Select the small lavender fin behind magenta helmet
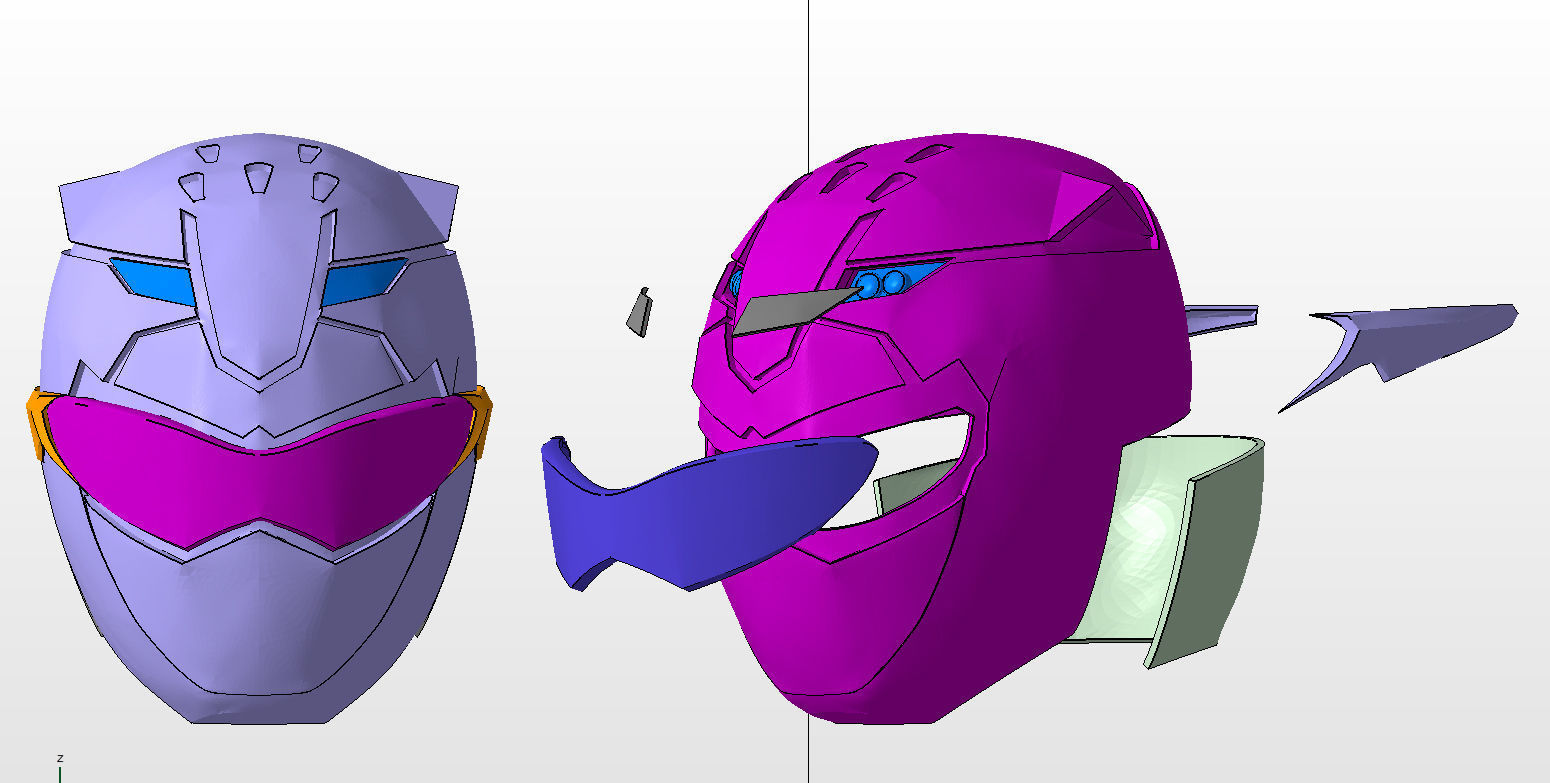 pyautogui.click(x=1222, y=318)
